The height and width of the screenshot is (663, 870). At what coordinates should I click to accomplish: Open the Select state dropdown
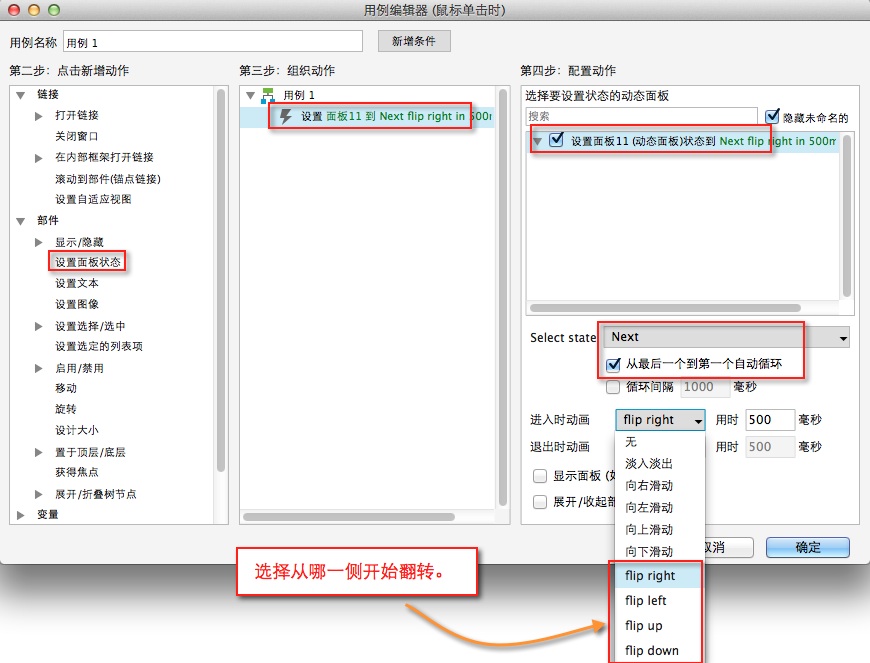(x=726, y=338)
